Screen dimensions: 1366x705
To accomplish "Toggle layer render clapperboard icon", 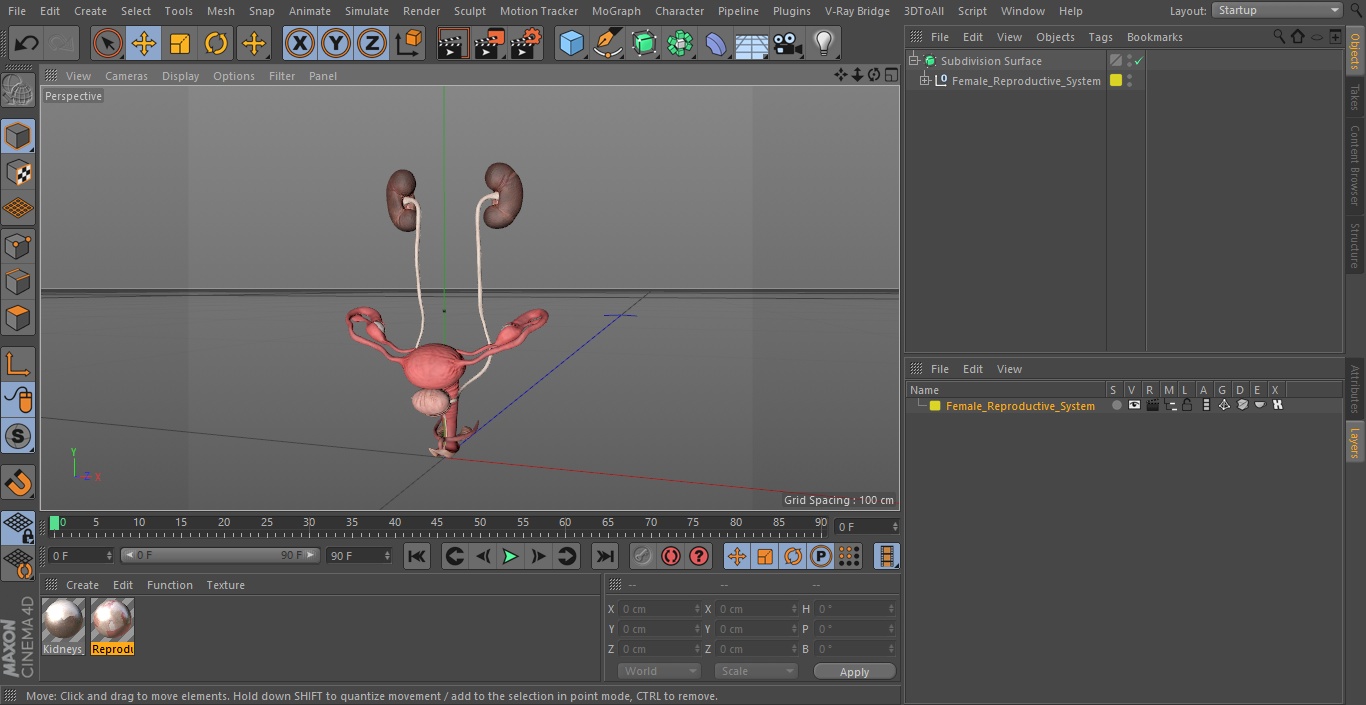I will coord(1152,405).
